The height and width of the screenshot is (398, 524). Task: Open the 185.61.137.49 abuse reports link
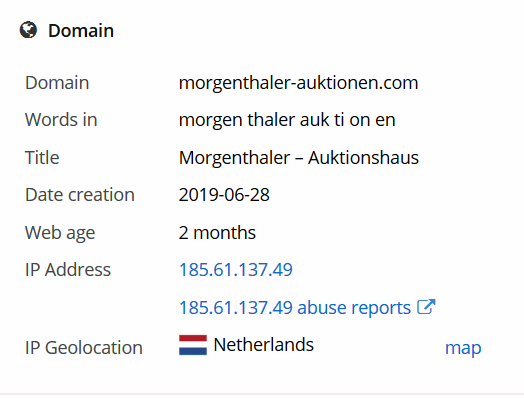coord(295,307)
